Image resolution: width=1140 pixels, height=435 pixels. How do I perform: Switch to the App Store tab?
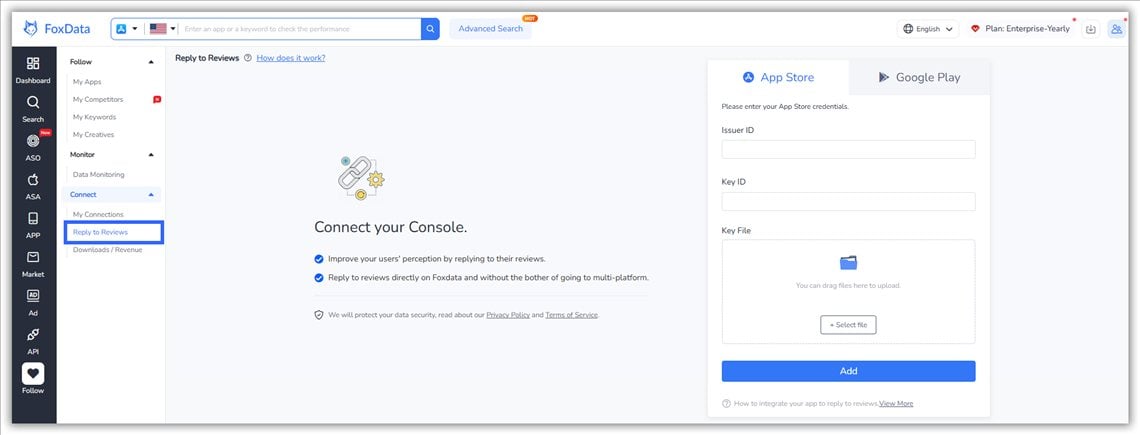pyautogui.click(x=778, y=77)
